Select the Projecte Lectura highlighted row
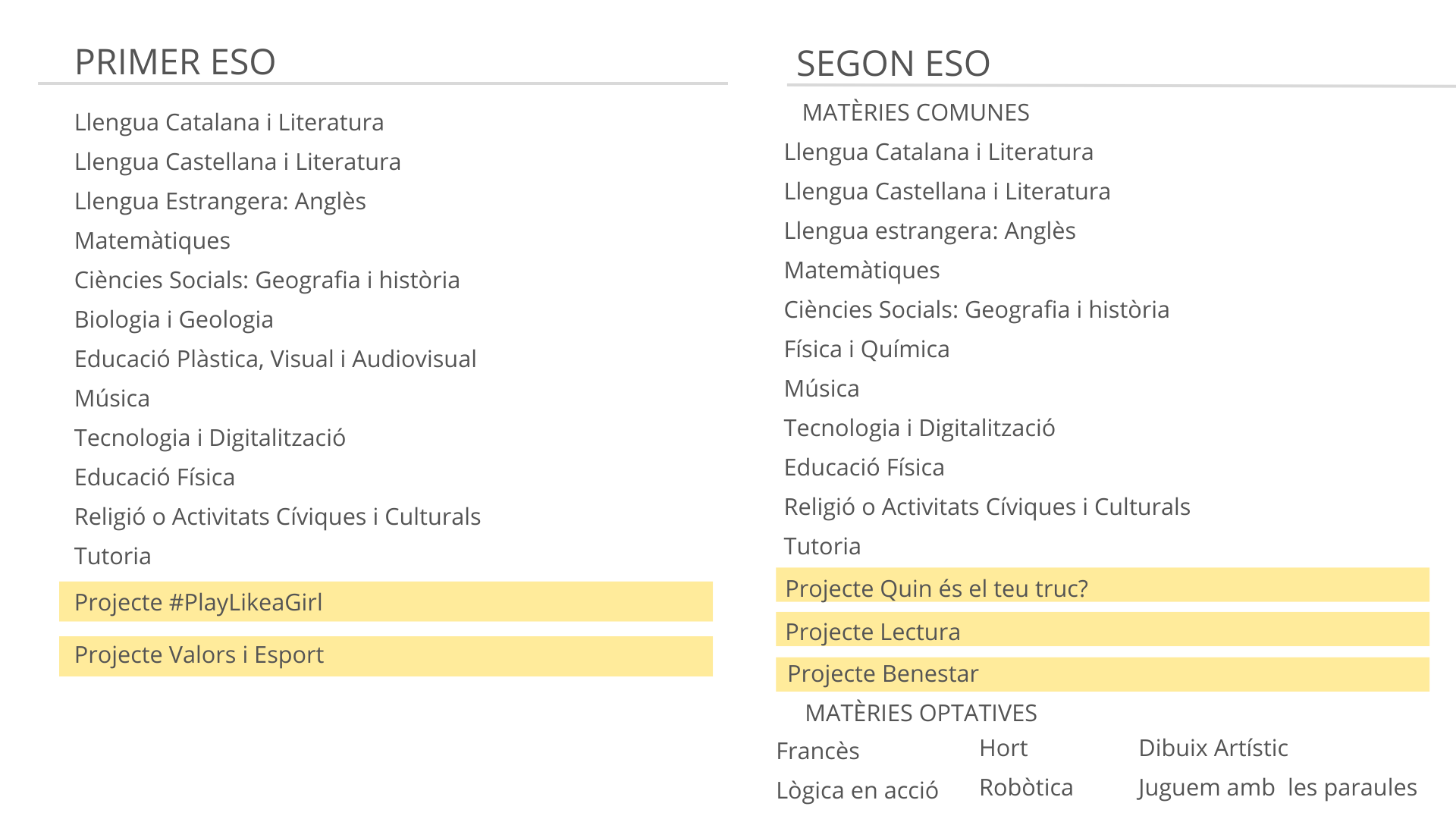Viewport: 1456px width, 819px height. click(x=1102, y=631)
